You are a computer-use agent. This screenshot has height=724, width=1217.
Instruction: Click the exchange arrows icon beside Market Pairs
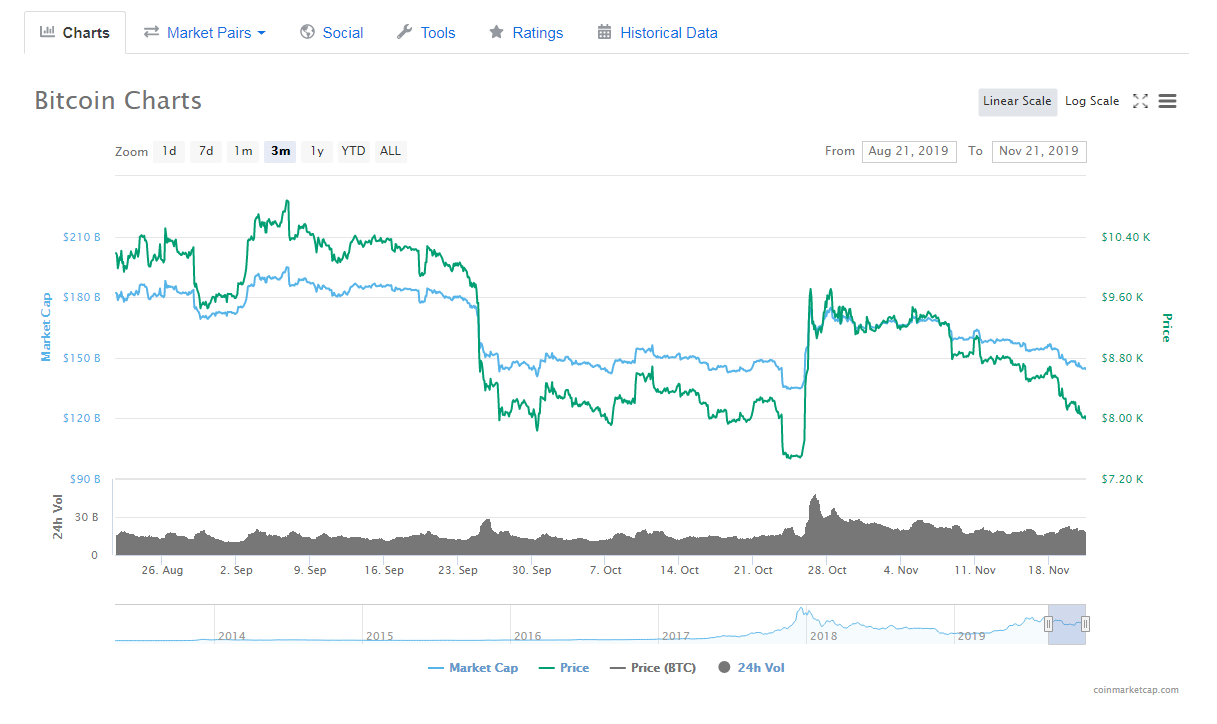(151, 32)
